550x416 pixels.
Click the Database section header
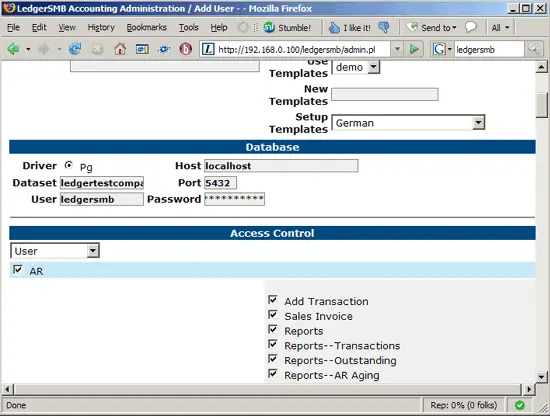tap(272, 147)
